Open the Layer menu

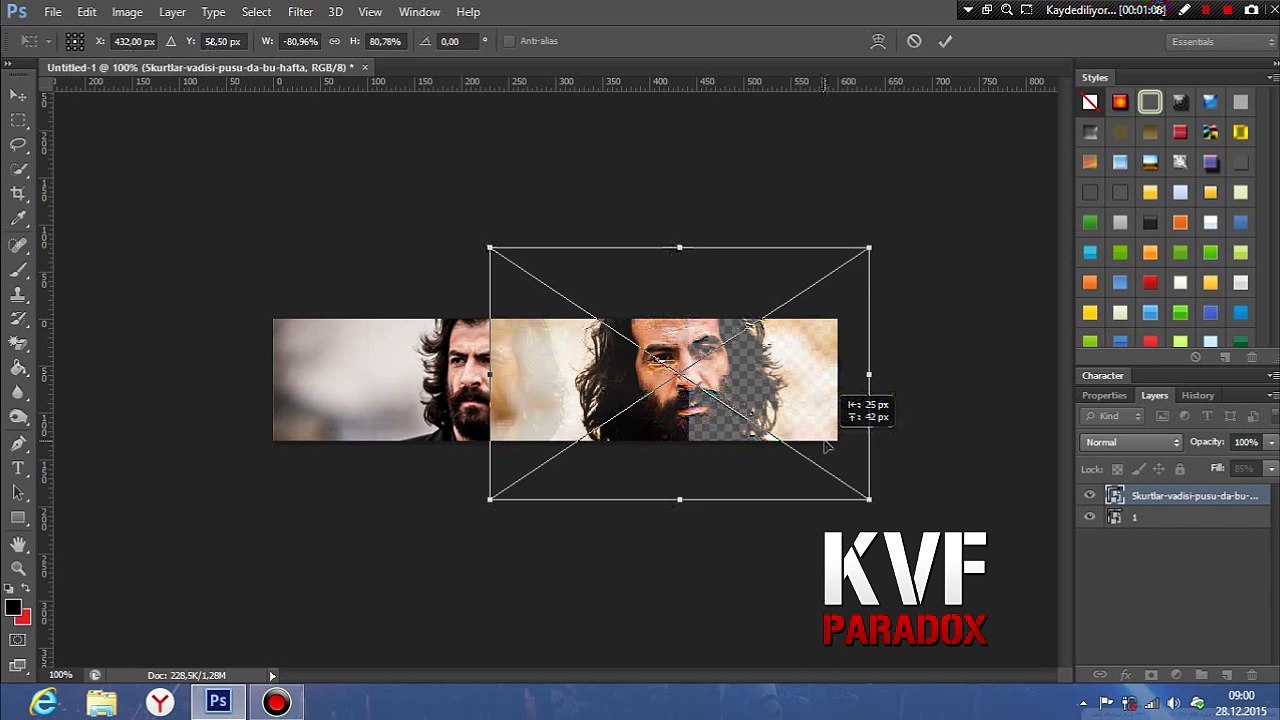pyautogui.click(x=172, y=12)
